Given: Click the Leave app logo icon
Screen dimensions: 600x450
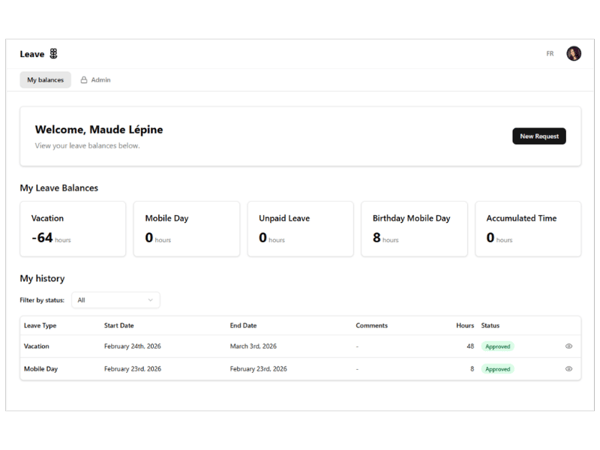Looking at the screenshot, I should tap(54, 54).
